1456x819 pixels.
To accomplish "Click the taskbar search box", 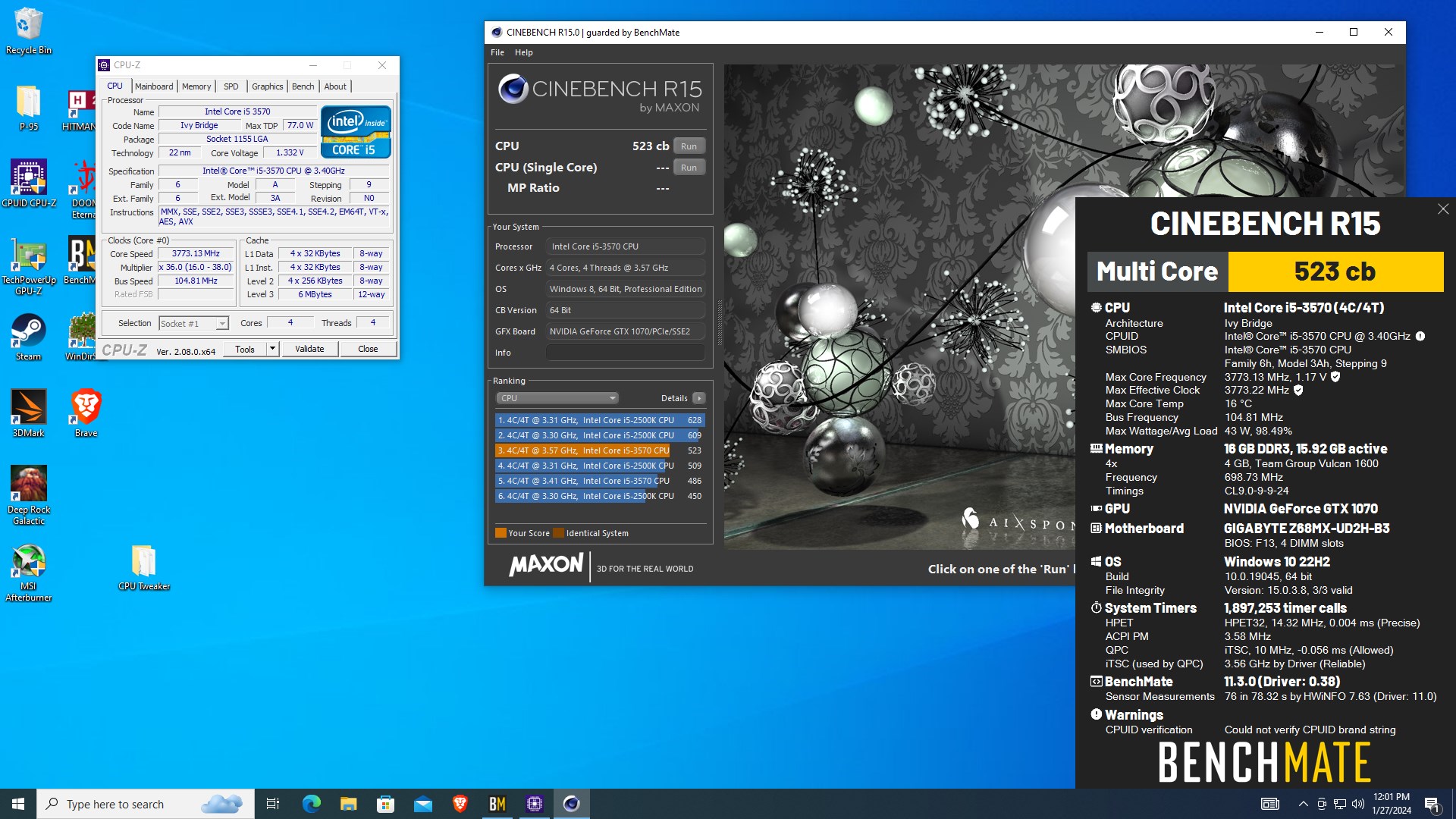I will pos(146,804).
